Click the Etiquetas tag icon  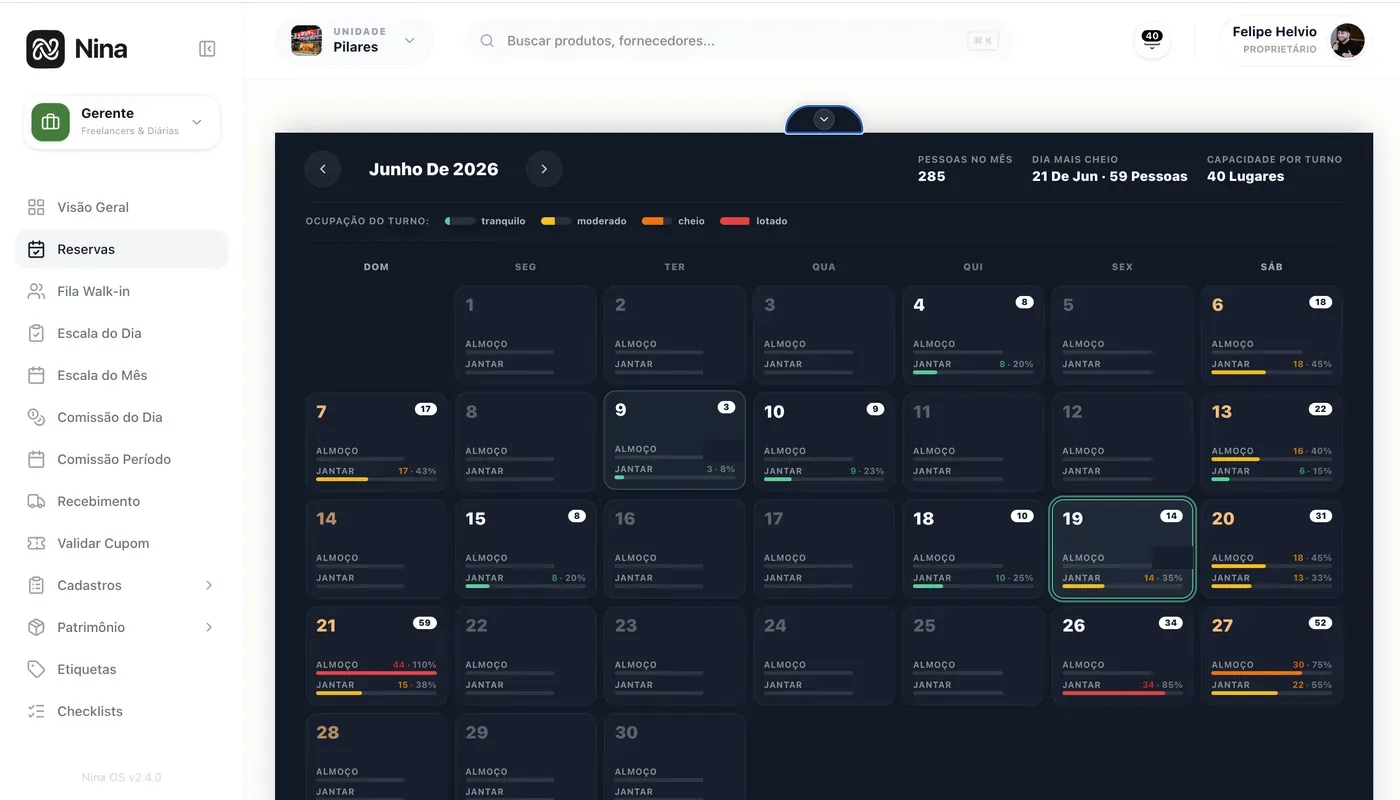pyautogui.click(x=36, y=669)
